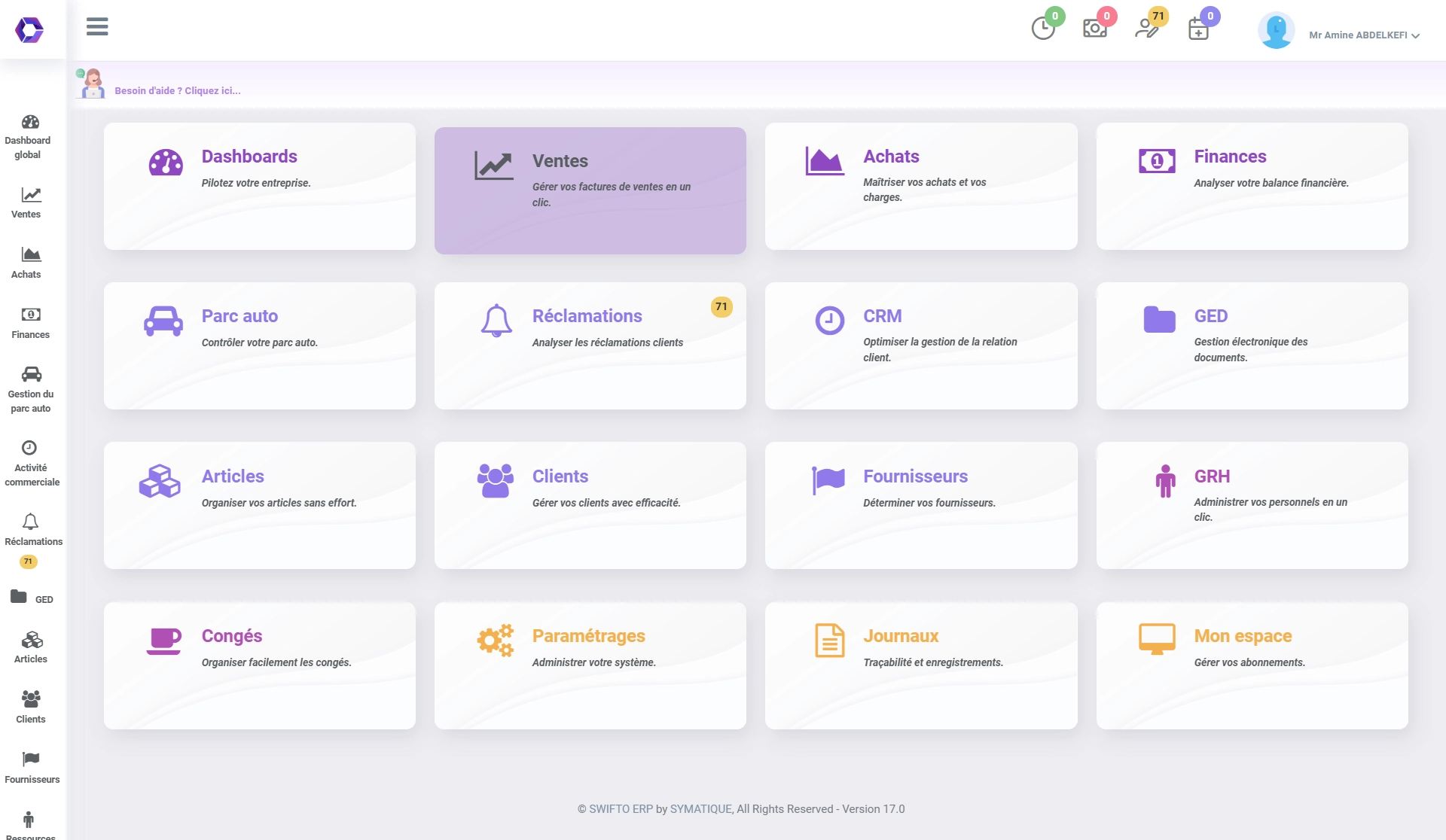Open the cash notifications icon
Image resolution: width=1446 pixels, height=840 pixels.
[x=1095, y=29]
